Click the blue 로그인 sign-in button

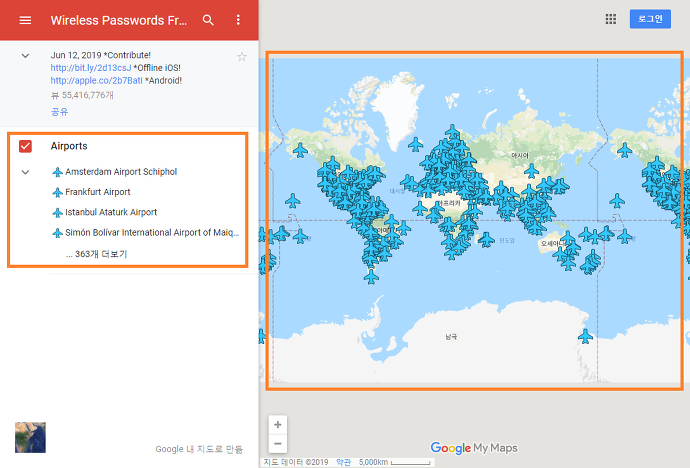650,19
